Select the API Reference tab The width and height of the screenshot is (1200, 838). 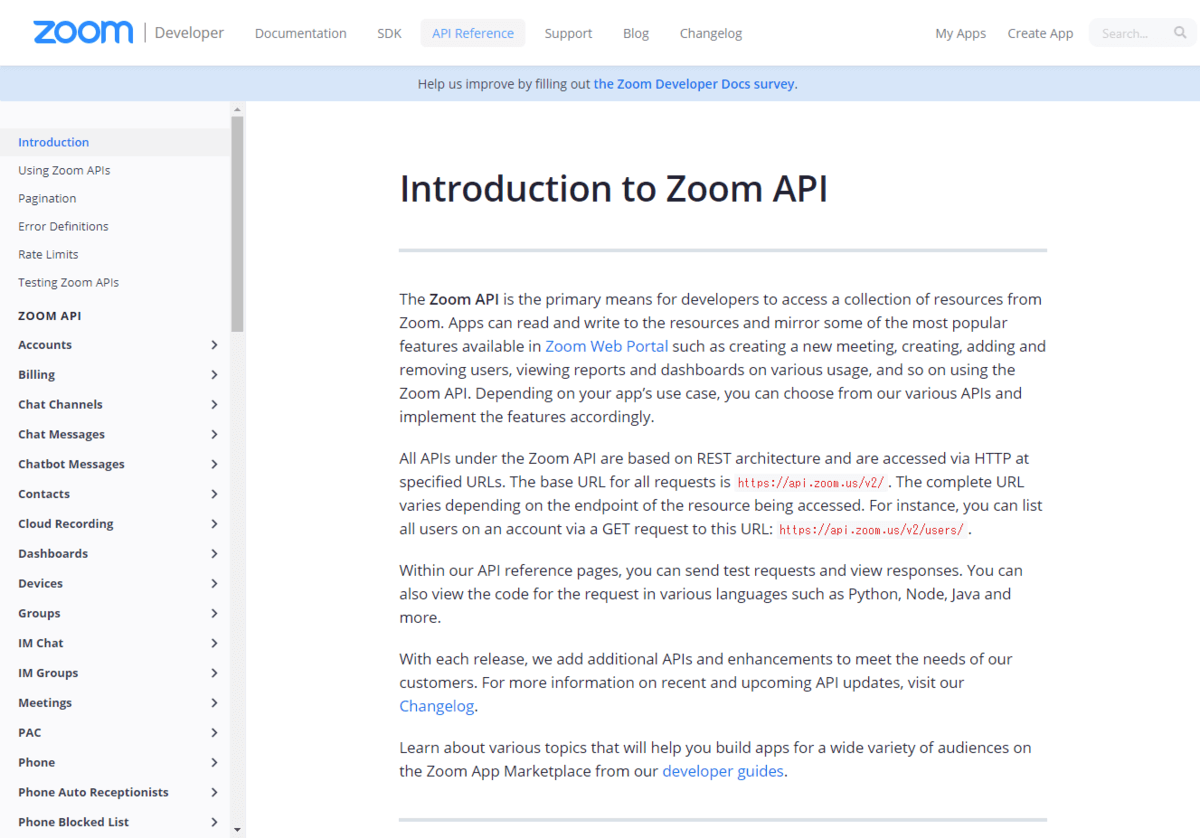click(x=473, y=33)
